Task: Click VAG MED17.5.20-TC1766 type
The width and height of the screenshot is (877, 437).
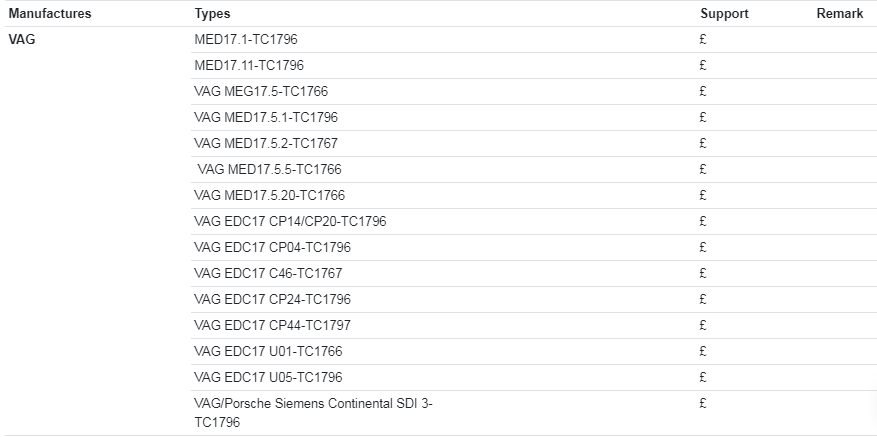Action: click(x=270, y=195)
